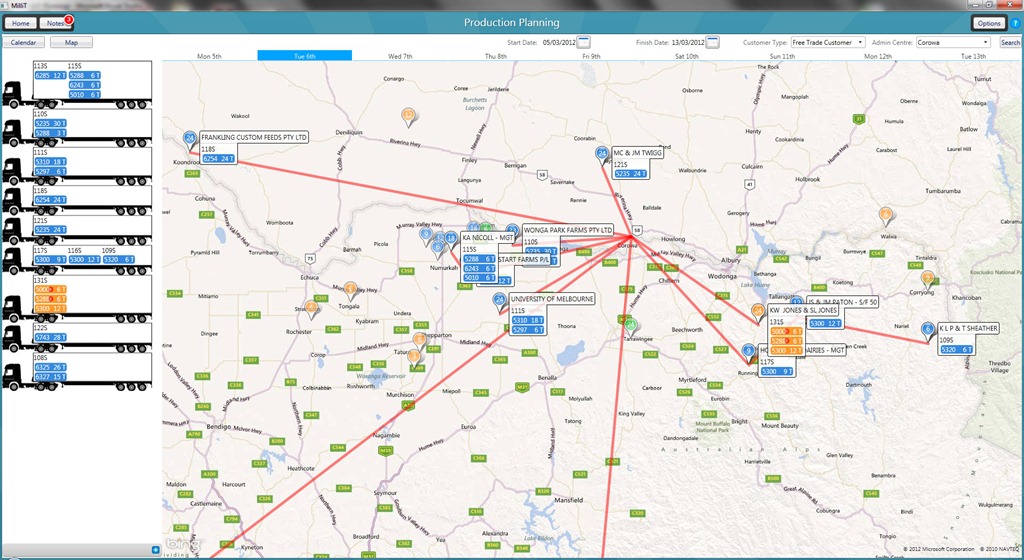This screenshot has height=560, width=1024.
Task: Click the blue help question mark icon
Action: 1014,22
